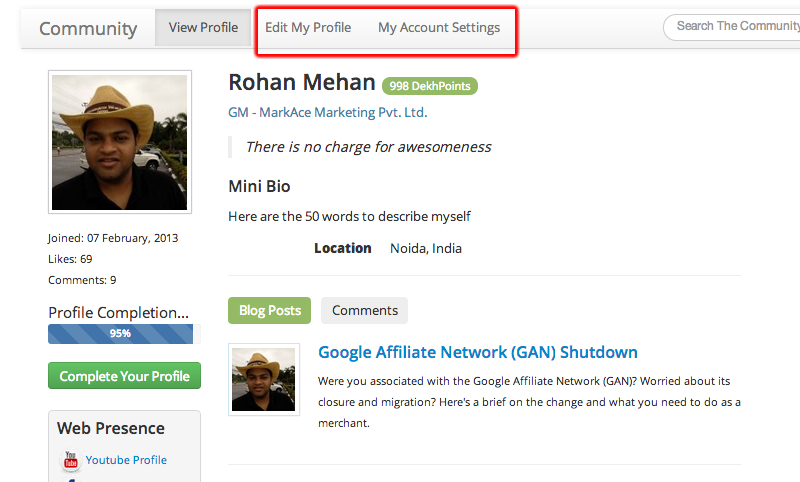The width and height of the screenshot is (800, 482).
Task: Click the Location label
Action: pyautogui.click(x=342, y=248)
